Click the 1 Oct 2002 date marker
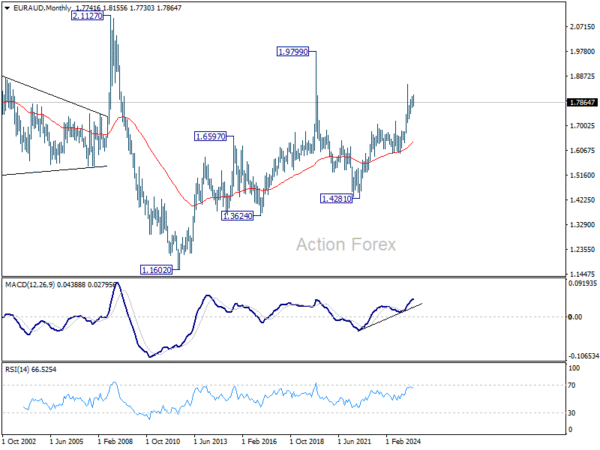 click(x=19, y=442)
